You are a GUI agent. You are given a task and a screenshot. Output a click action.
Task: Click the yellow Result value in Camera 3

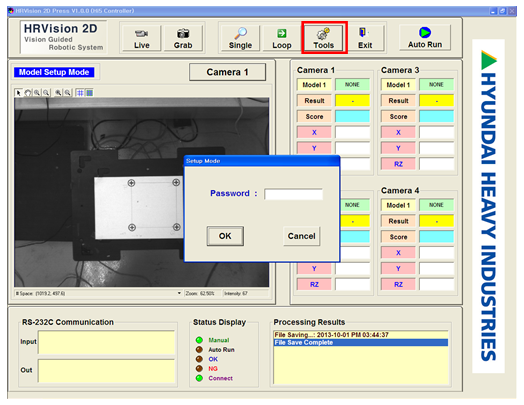[436, 101]
